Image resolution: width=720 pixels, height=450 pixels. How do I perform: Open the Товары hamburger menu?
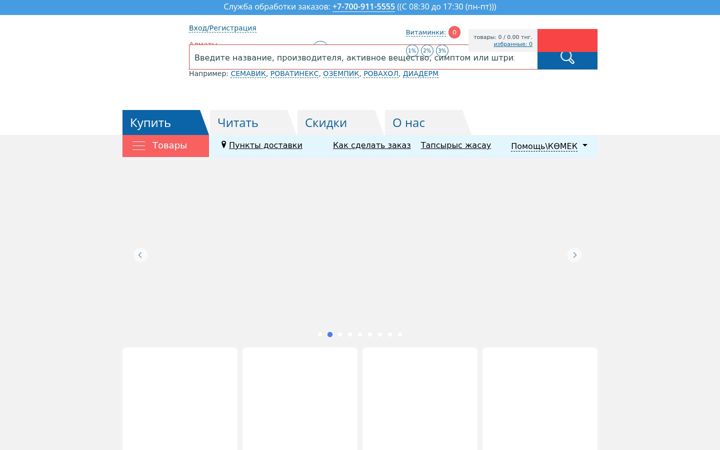pos(165,146)
